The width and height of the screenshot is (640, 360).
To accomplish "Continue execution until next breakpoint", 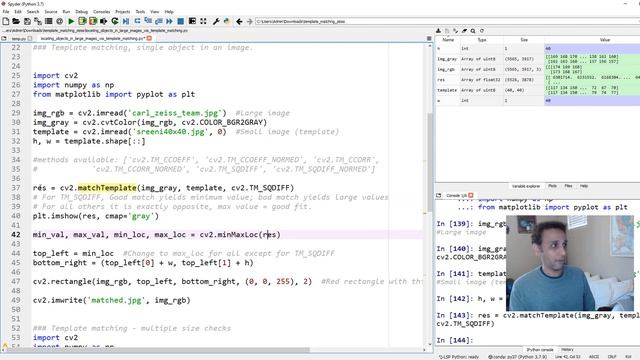I will [x=169, y=21].
